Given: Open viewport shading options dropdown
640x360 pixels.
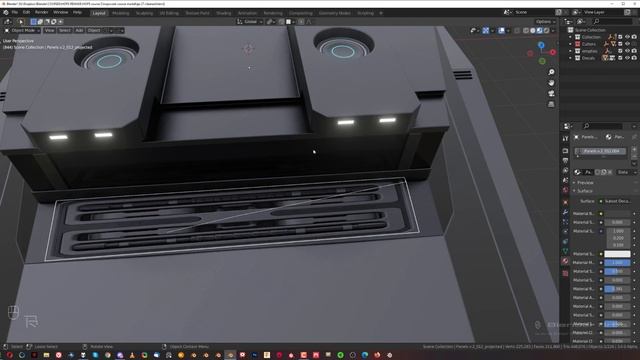Looking at the screenshot, I should [x=553, y=31].
